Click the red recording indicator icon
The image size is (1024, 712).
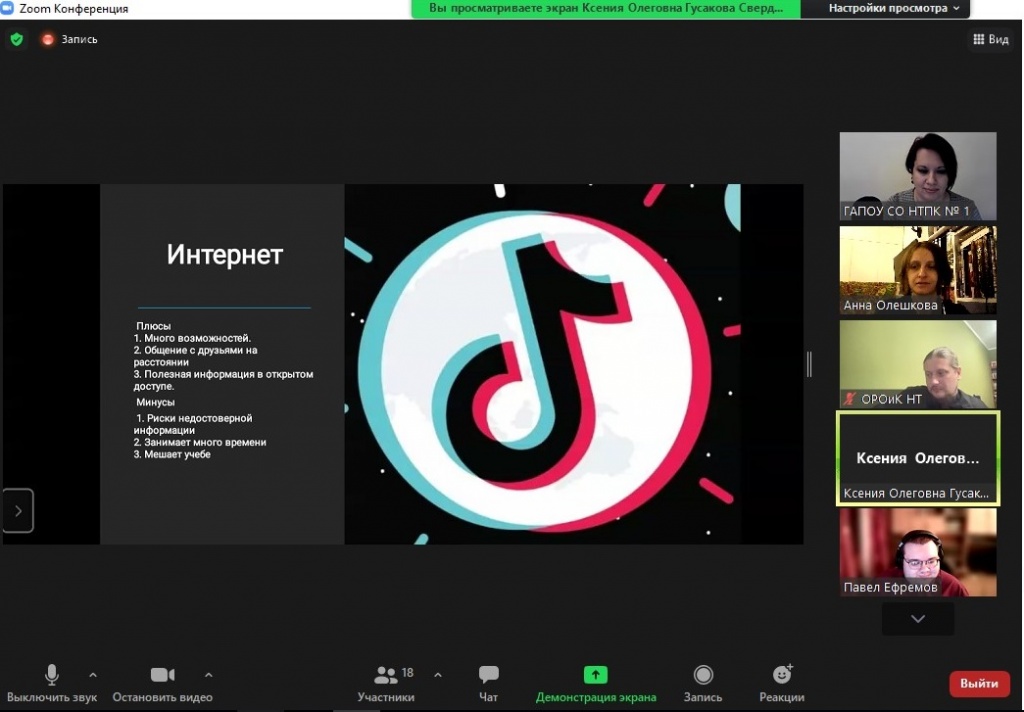48,39
